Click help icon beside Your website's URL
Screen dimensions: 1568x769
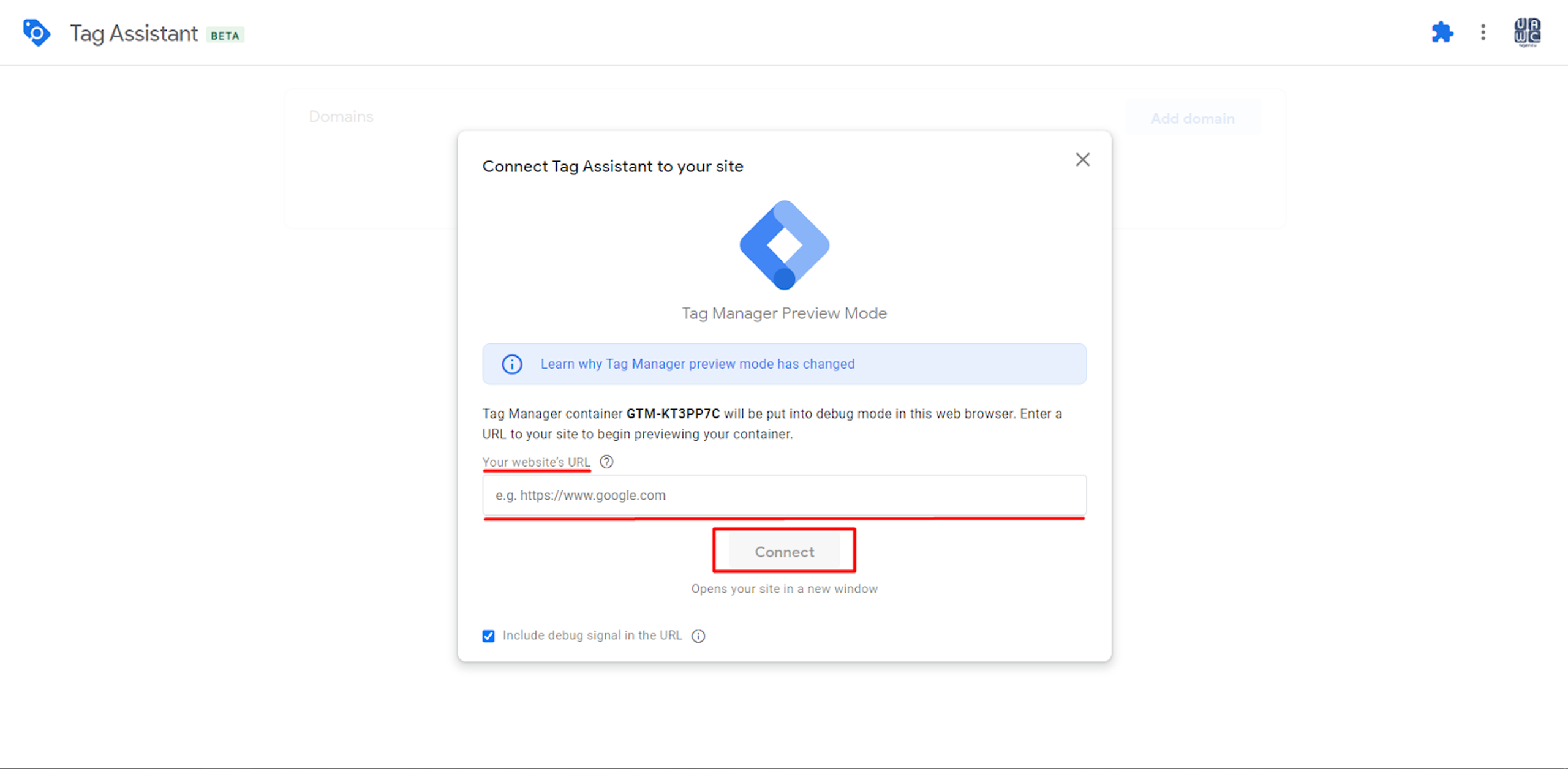(606, 462)
